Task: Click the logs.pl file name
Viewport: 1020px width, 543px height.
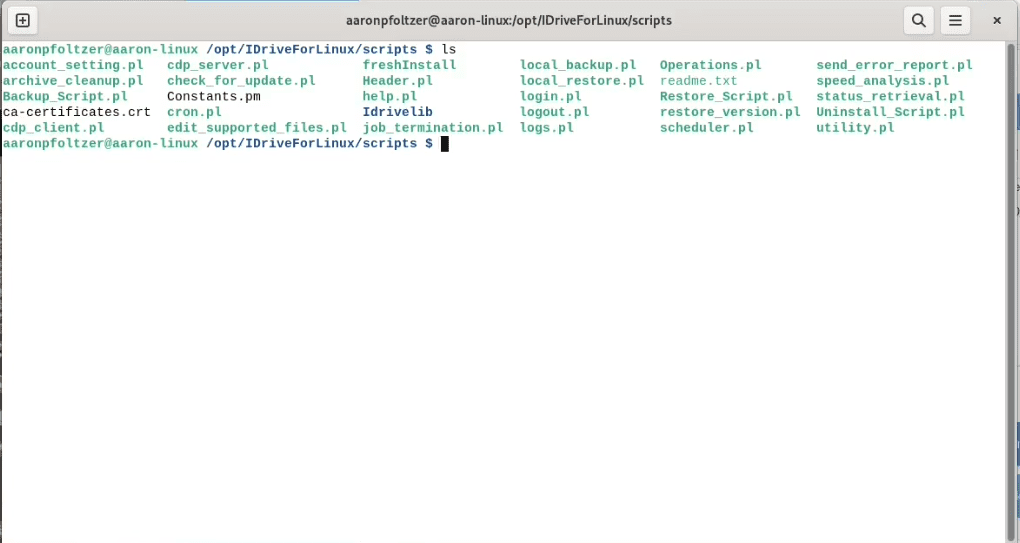Action: [x=547, y=127]
